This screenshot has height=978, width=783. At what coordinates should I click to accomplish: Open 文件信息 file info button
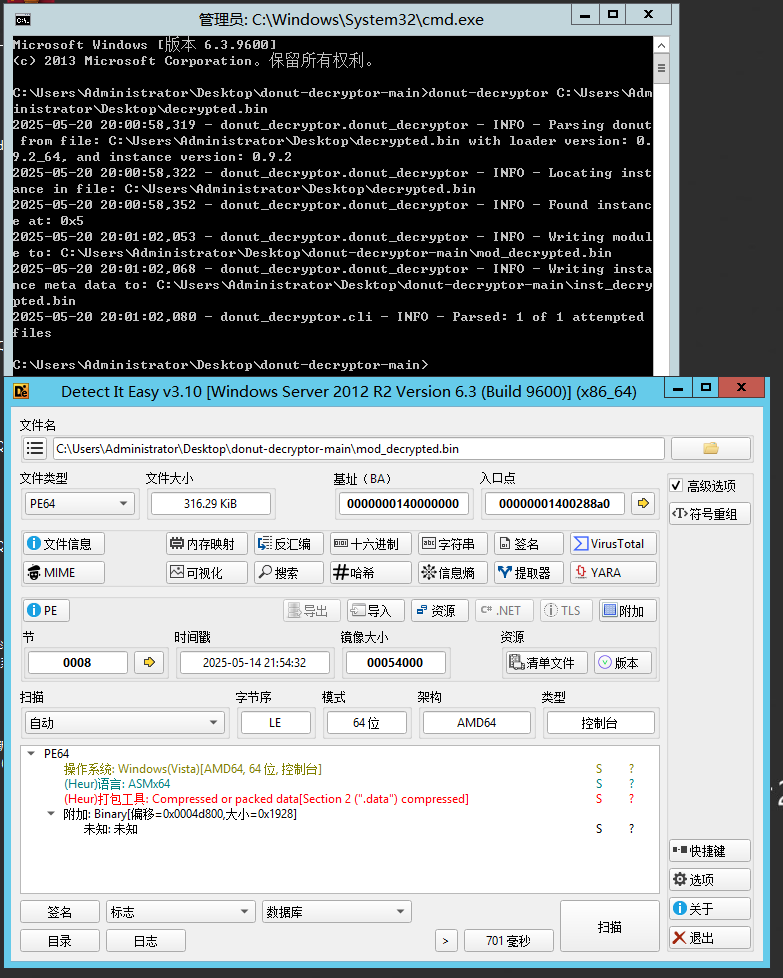pos(64,544)
